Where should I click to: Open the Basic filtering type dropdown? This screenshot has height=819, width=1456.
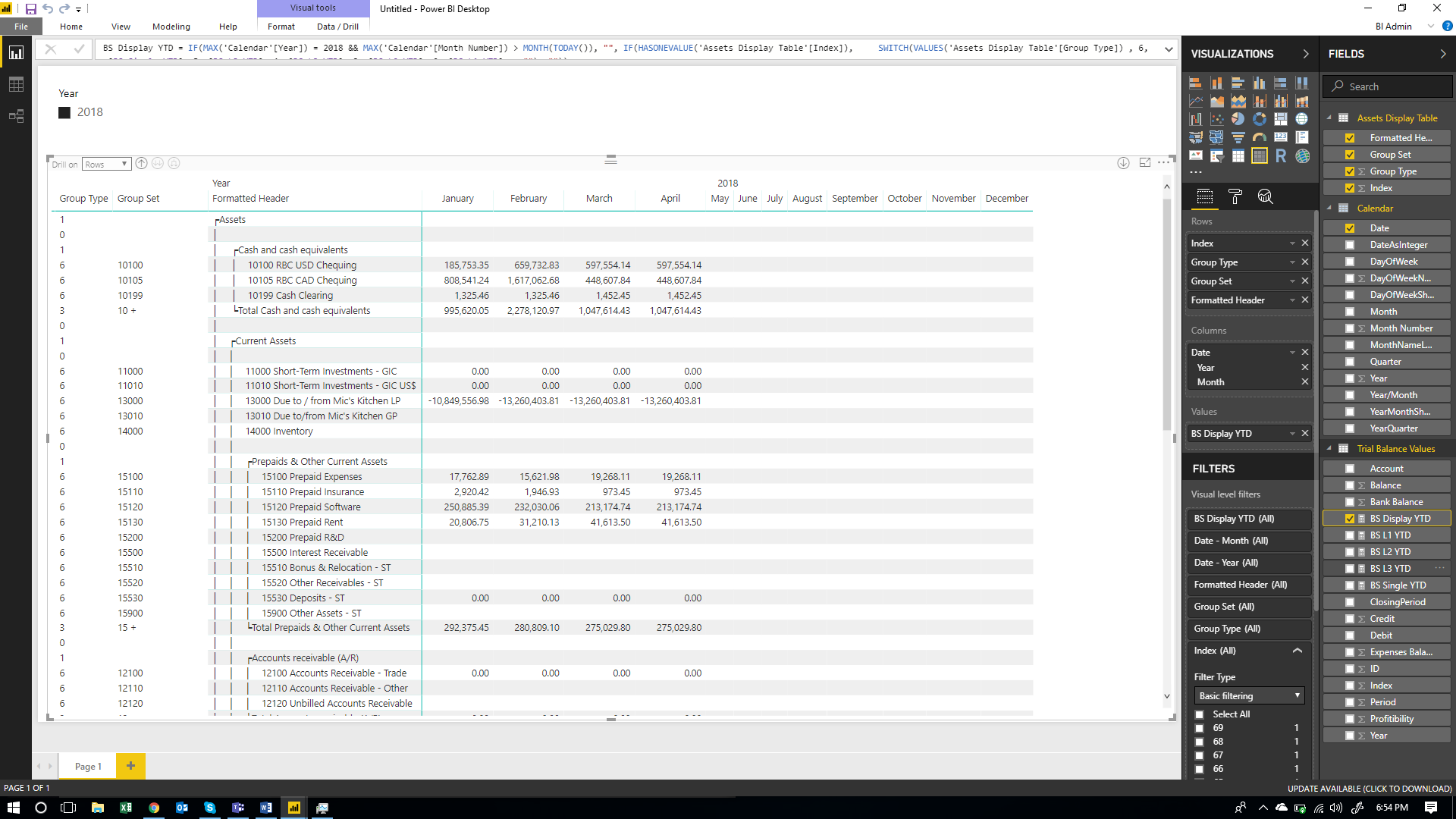(1249, 696)
